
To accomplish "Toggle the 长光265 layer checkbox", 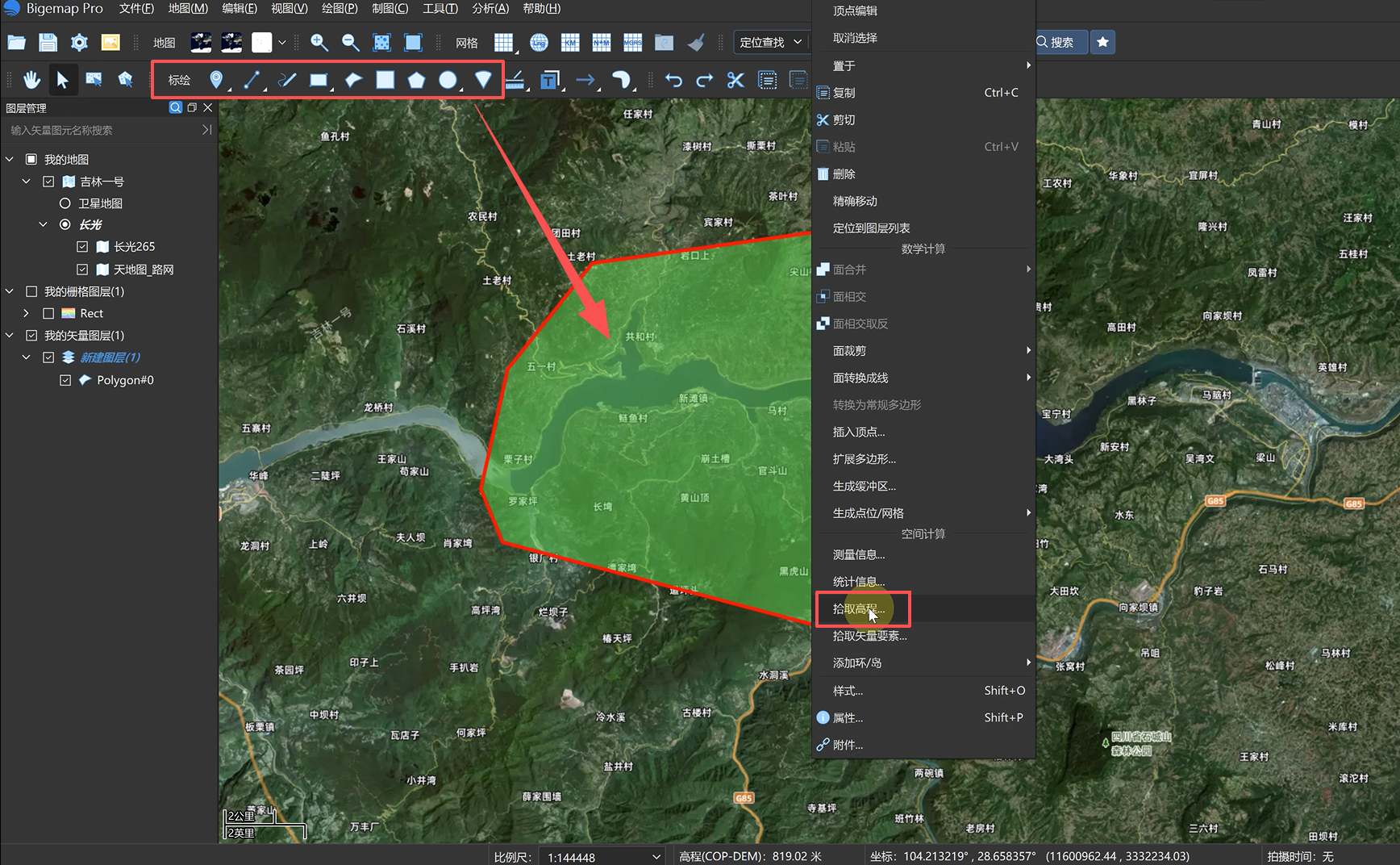I will pyautogui.click(x=82, y=247).
